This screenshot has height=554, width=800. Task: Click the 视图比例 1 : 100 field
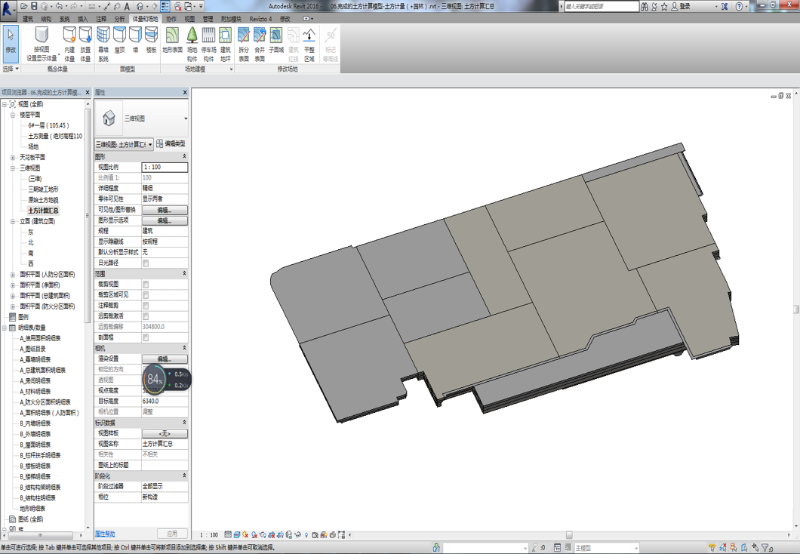(x=164, y=167)
